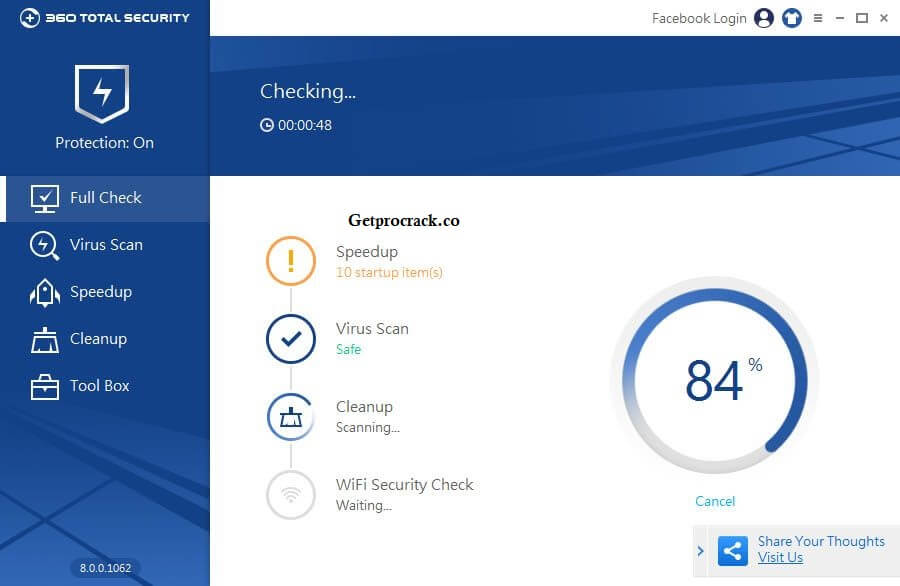900x586 pixels.
Task: Switch to the Full Check tab
Action: point(104,198)
